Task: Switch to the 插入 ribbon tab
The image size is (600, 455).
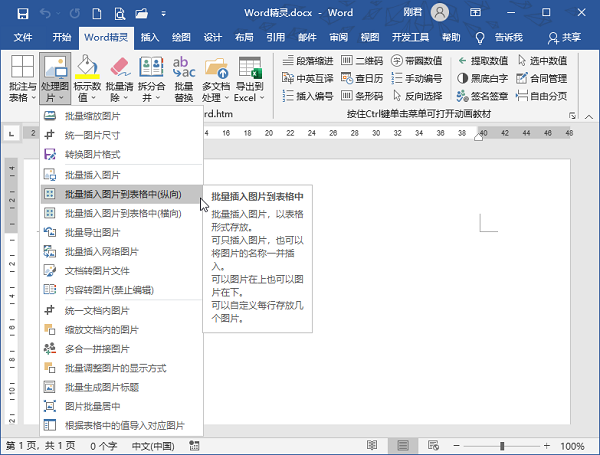Action: (150, 37)
